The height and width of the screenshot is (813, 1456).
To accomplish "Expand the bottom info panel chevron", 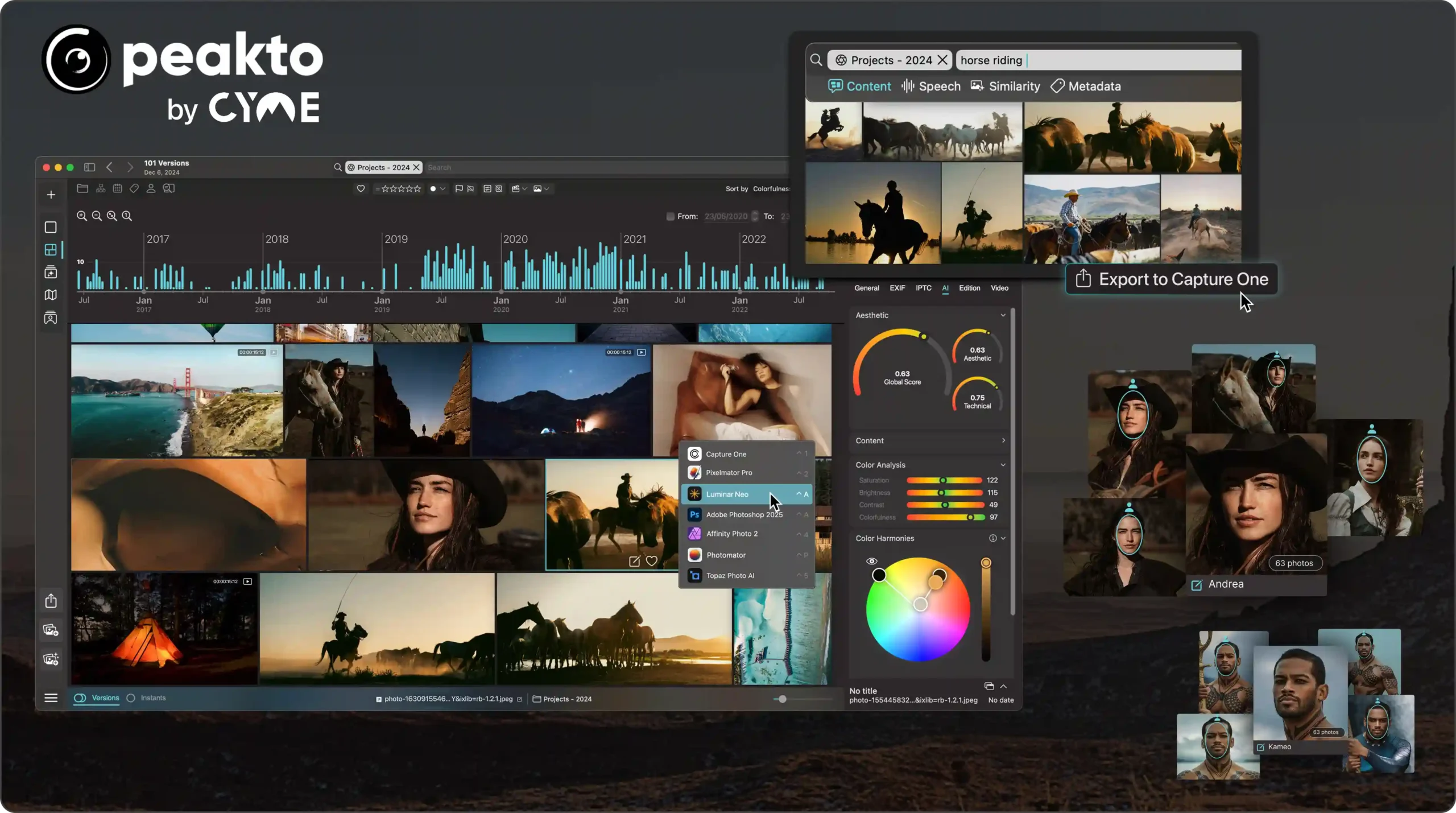I will pos(1003,686).
